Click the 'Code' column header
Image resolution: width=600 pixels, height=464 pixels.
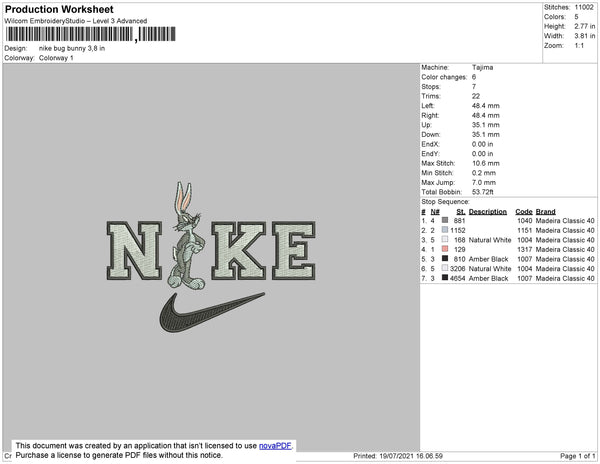tap(524, 212)
